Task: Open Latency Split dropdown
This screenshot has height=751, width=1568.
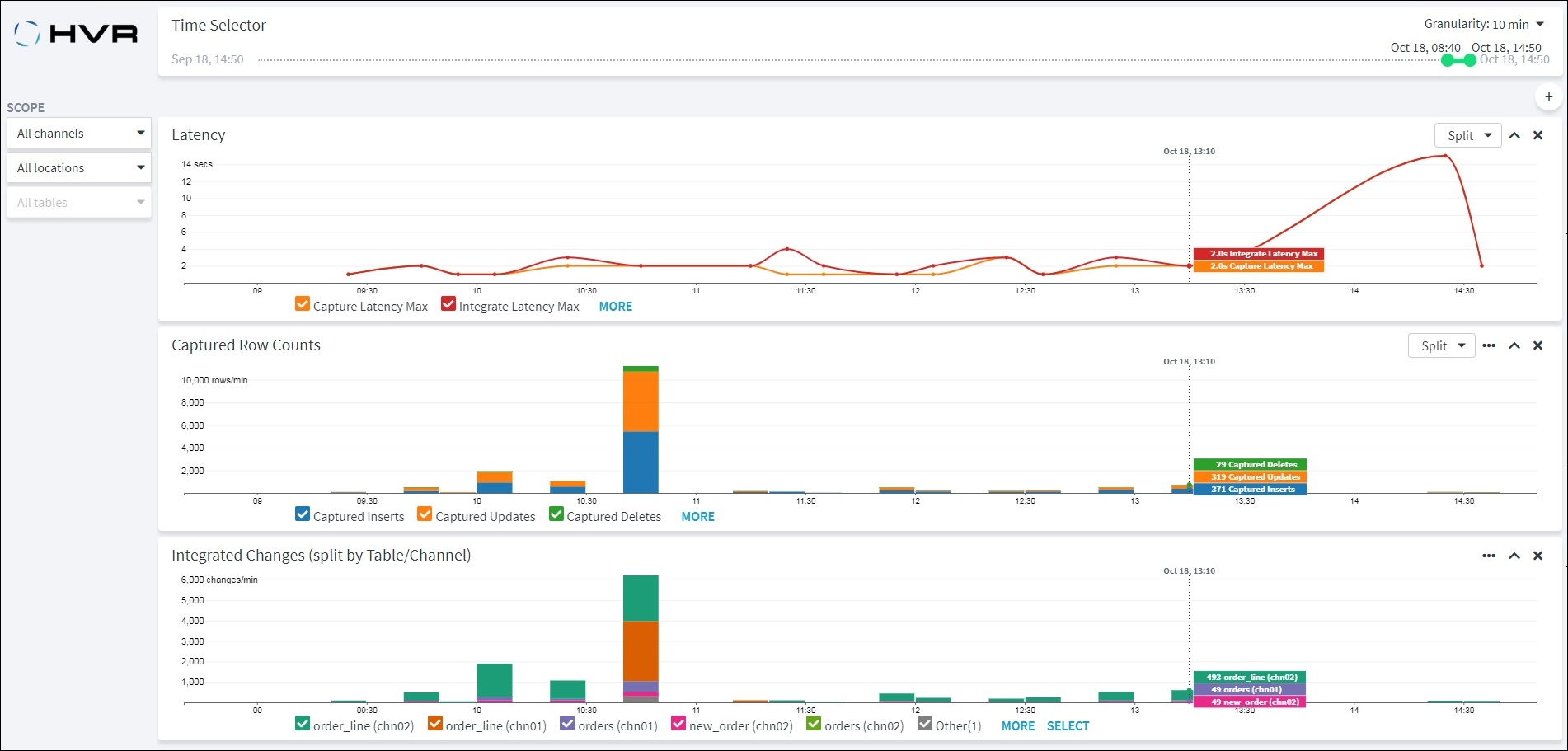Action: point(1468,135)
